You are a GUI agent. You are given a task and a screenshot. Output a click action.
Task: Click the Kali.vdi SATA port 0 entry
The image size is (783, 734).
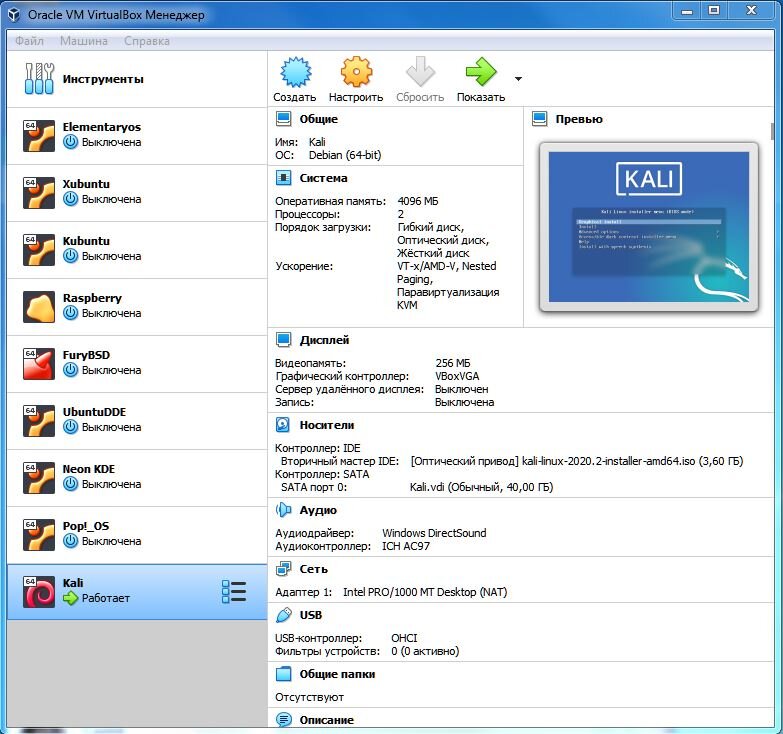[481, 487]
